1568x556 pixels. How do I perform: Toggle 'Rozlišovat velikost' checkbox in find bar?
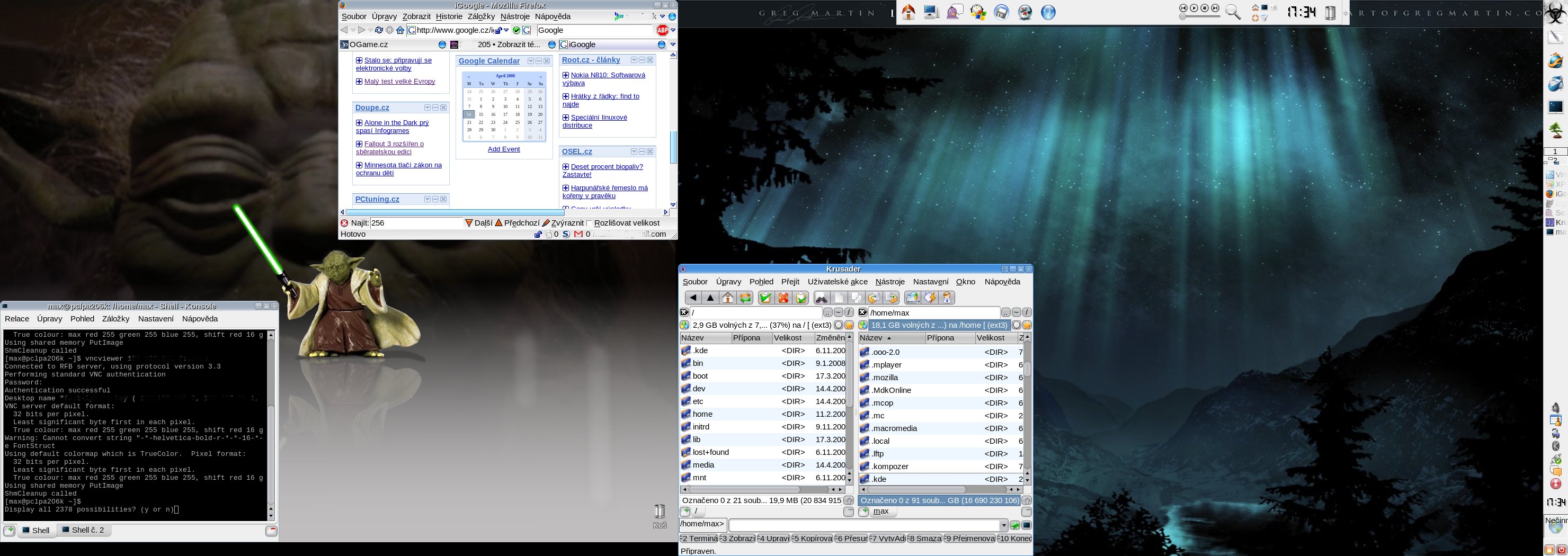[x=589, y=223]
